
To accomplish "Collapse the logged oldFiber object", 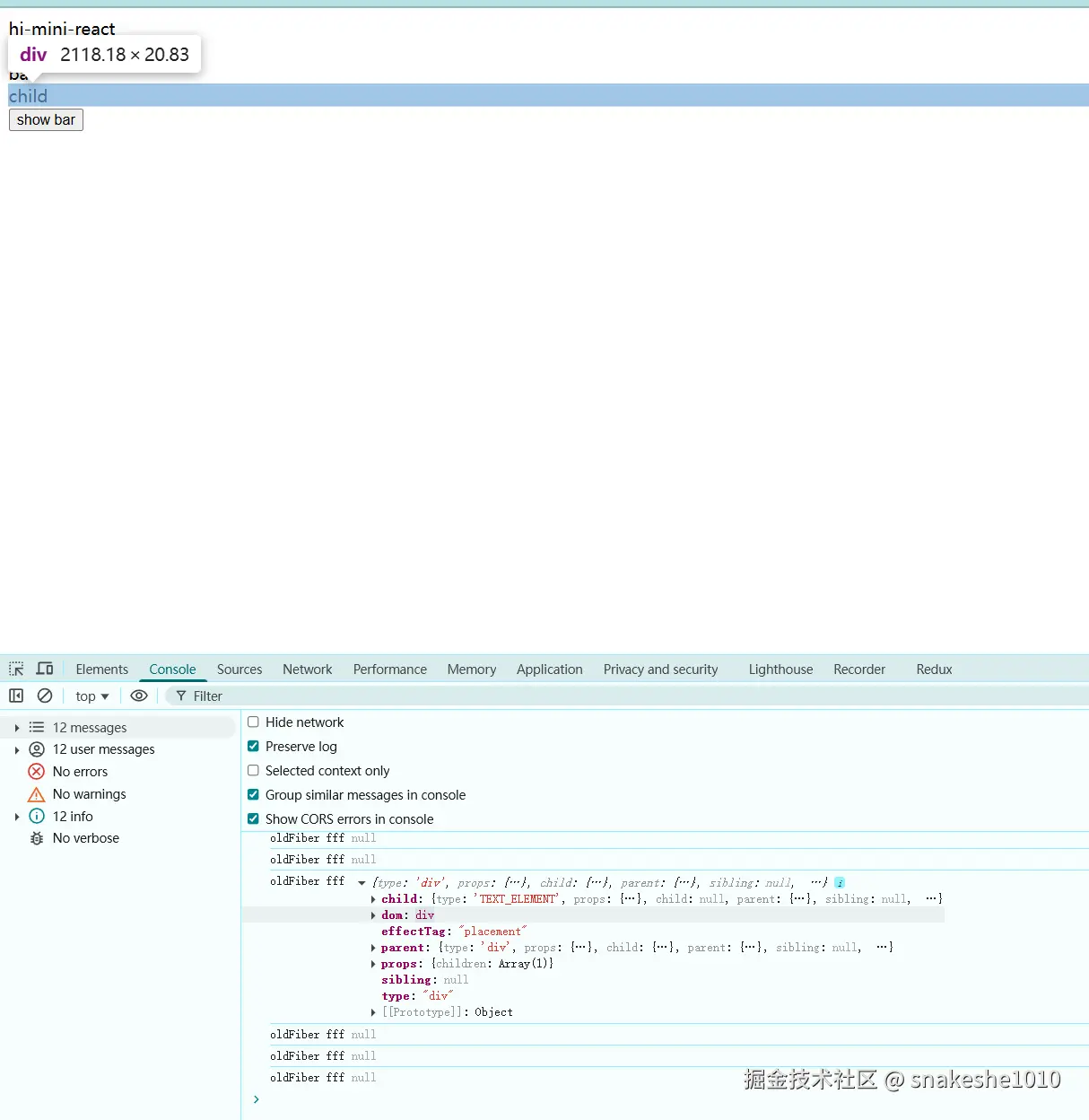I will pyautogui.click(x=362, y=883).
